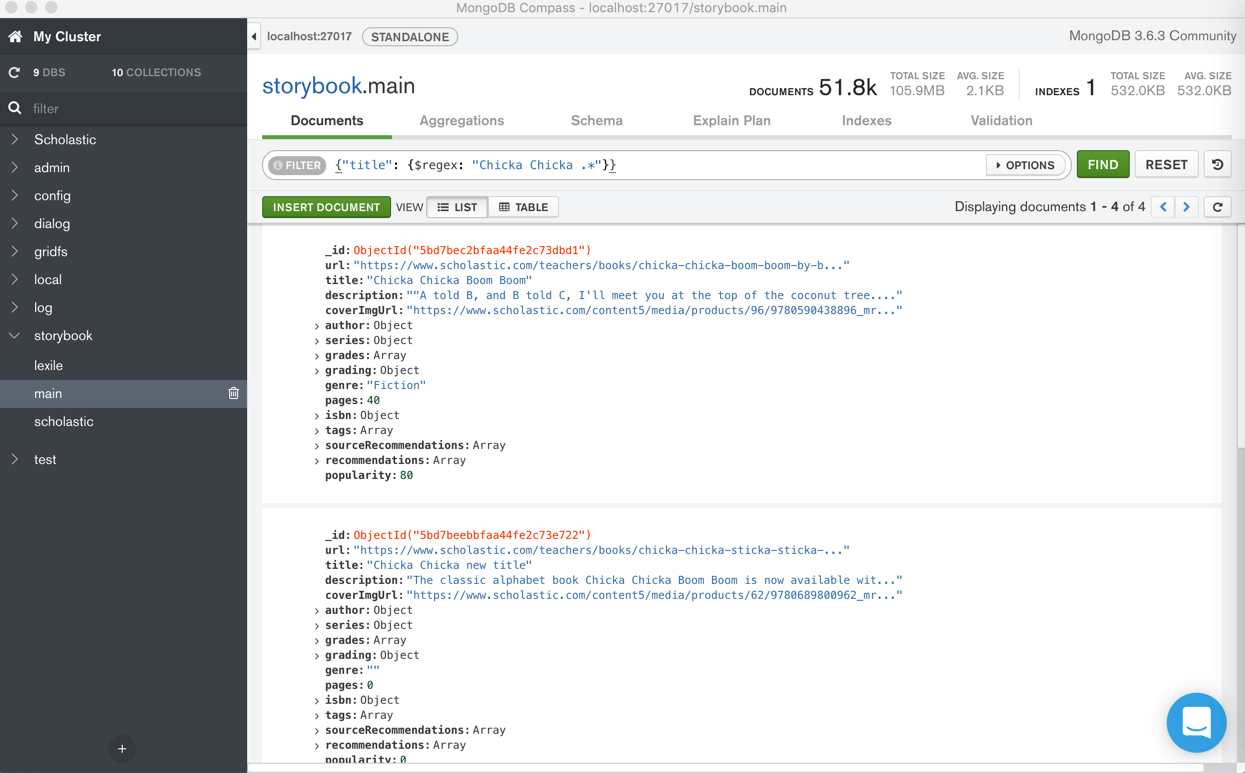The image size is (1245, 773).
Task: Click the sidebar filter search icon
Action: (15, 108)
